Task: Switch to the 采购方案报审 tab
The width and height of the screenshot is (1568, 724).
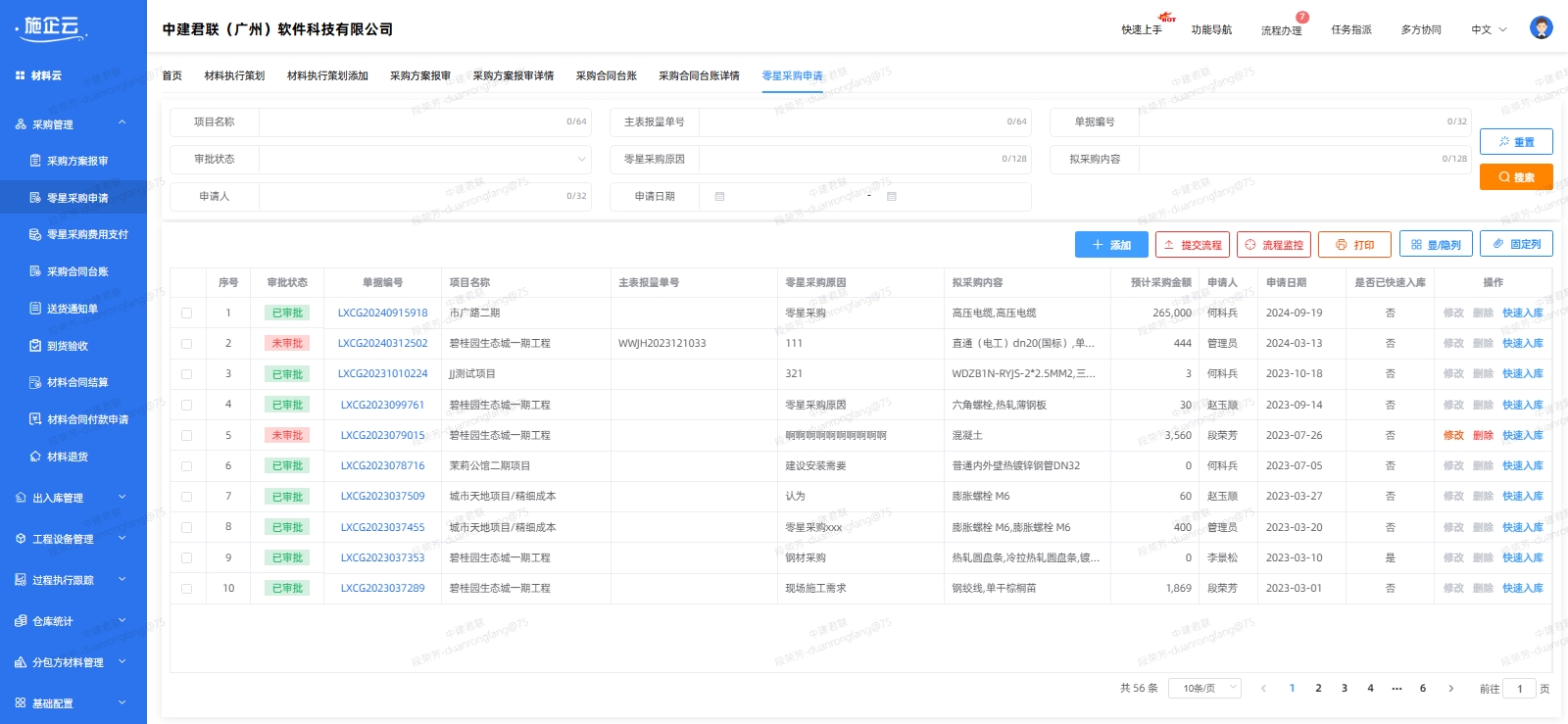Action: pos(419,75)
